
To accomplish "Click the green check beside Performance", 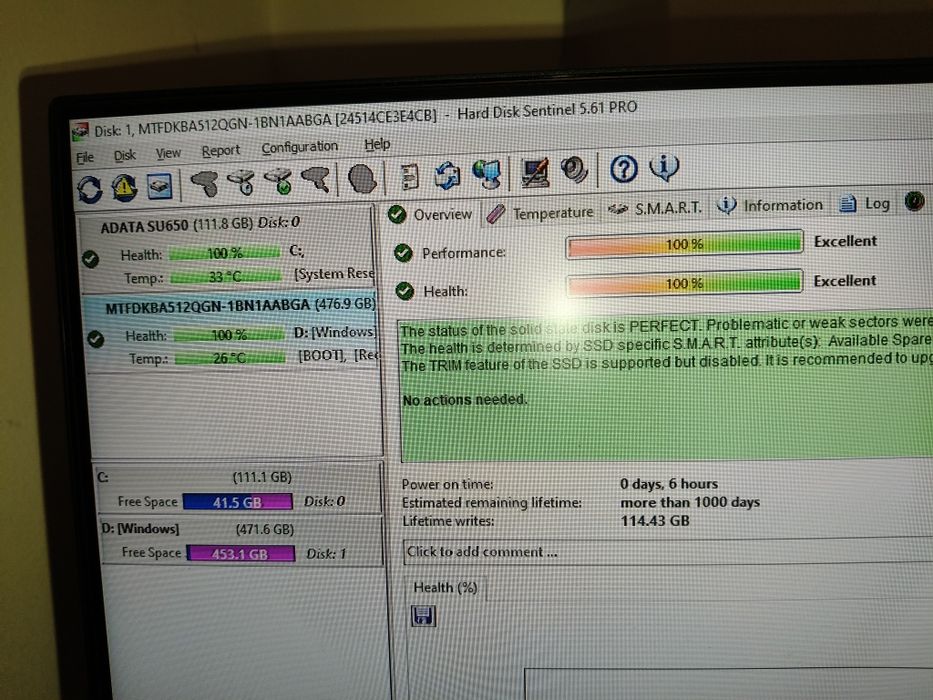I will click(x=403, y=253).
